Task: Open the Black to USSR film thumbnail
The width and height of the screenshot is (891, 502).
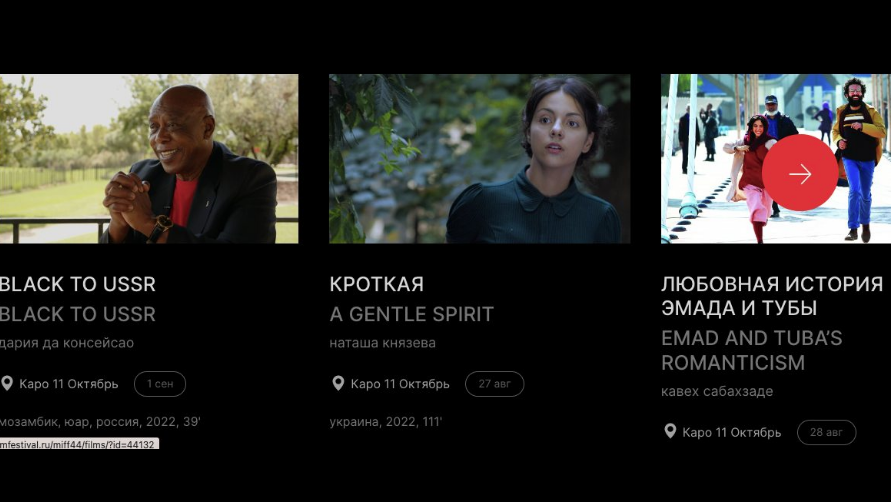Action: tap(149, 159)
